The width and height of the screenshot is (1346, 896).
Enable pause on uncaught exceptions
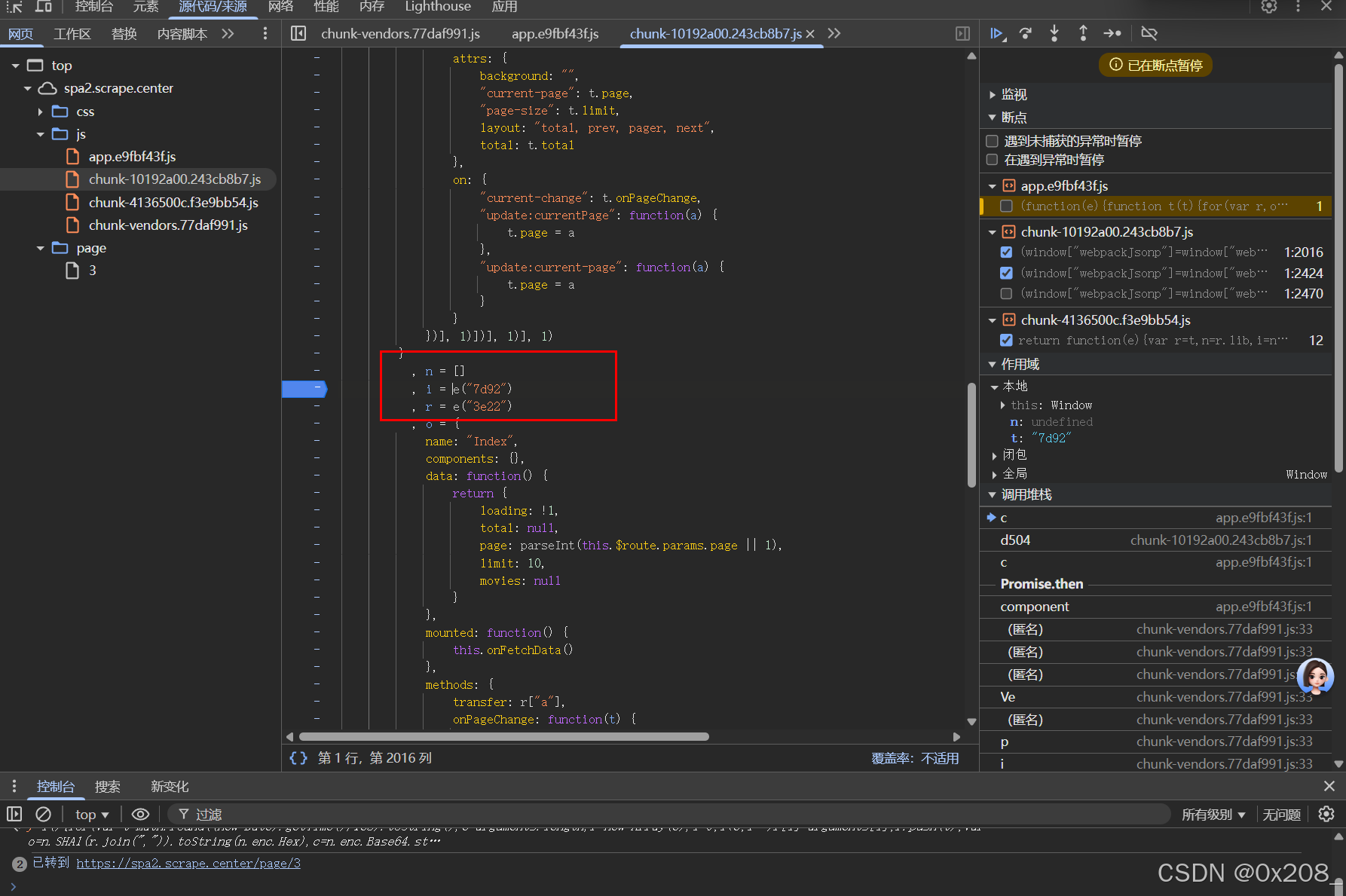[992, 141]
